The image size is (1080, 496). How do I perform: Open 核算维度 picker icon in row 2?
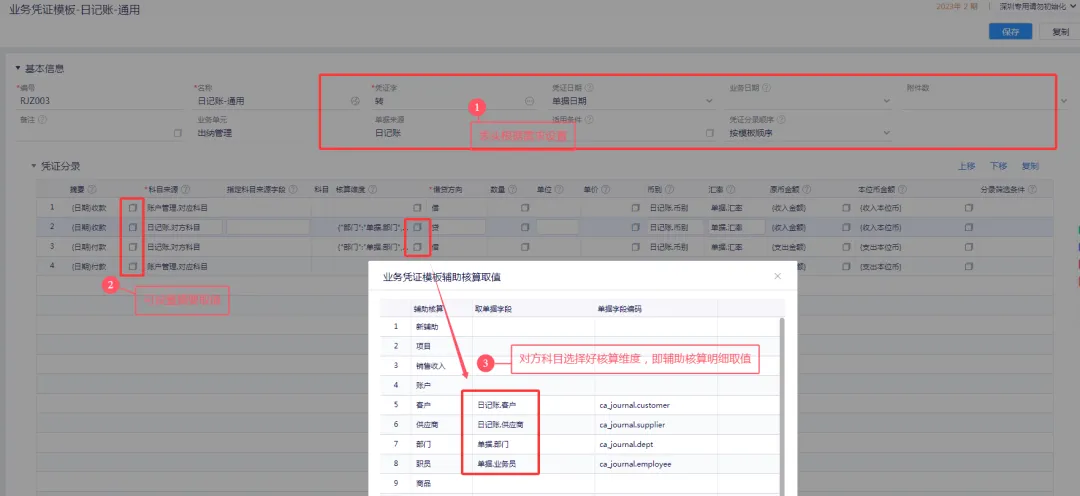click(x=417, y=227)
